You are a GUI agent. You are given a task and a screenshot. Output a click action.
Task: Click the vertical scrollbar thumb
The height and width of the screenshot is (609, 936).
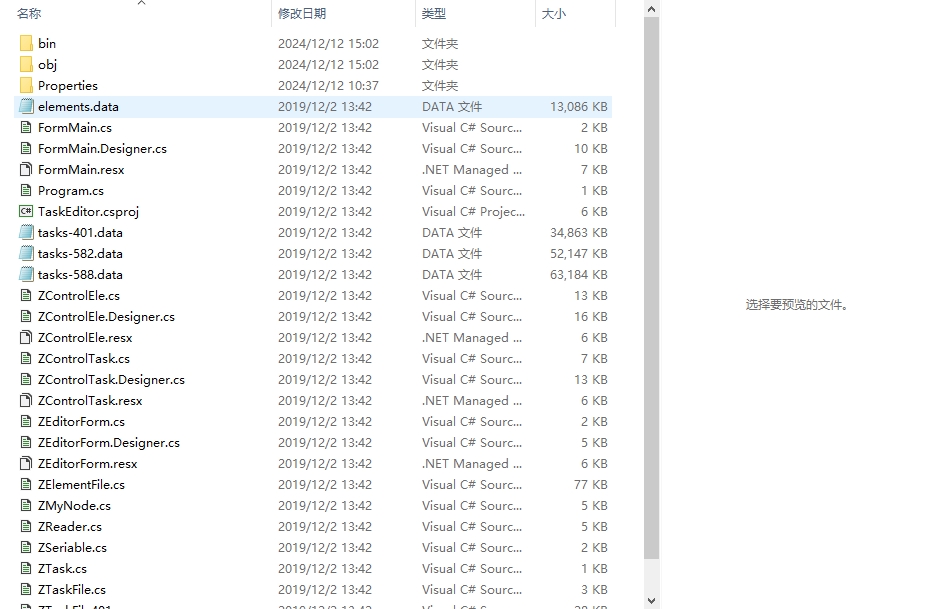pos(651,288)
